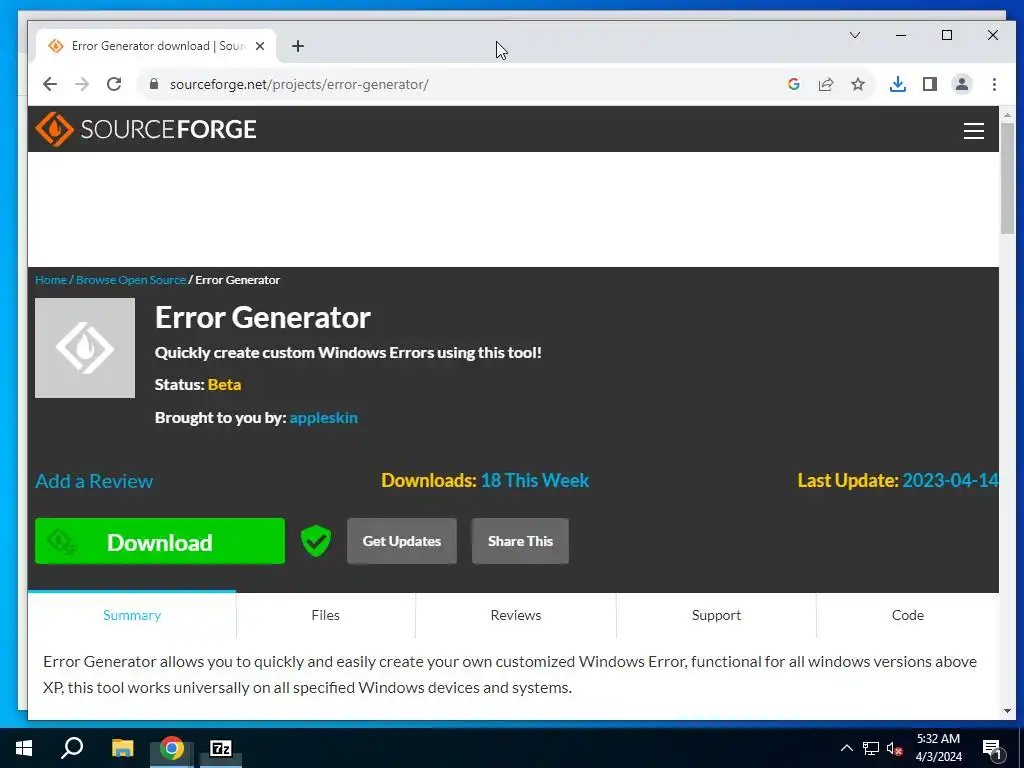Click the network tray icon
The height and width of the screenshot is (768, 1024).
pos(871,748)
